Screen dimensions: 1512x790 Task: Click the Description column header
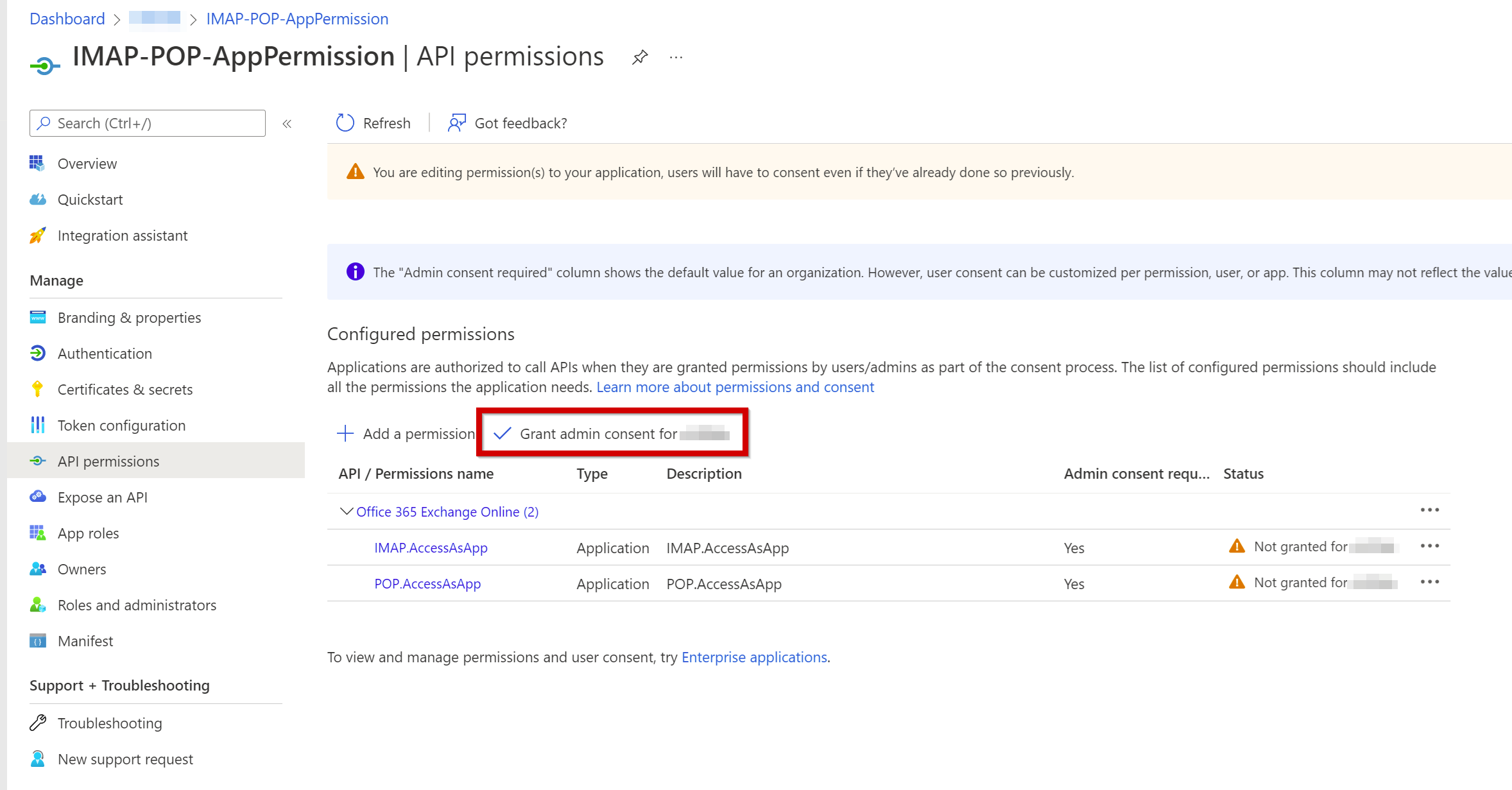704,474
